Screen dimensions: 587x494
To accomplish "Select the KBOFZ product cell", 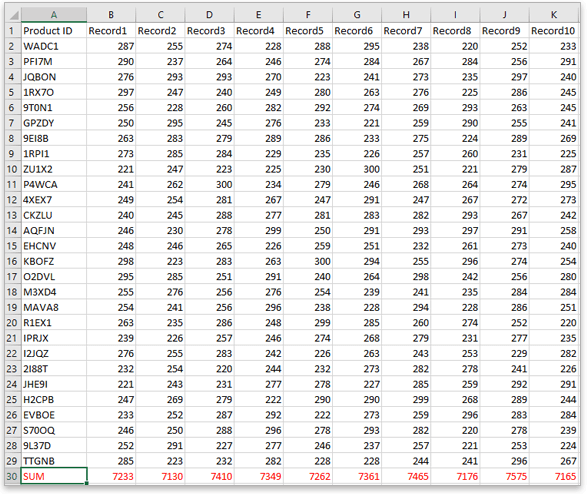I will tap(54, 261).
